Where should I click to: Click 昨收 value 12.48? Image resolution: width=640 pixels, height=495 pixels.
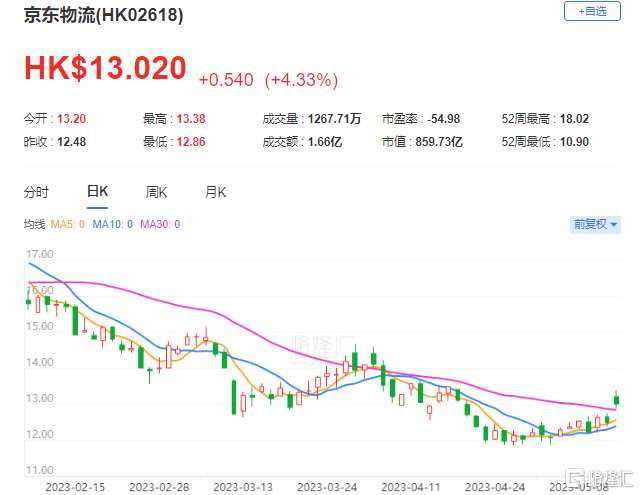click(71, 142)
